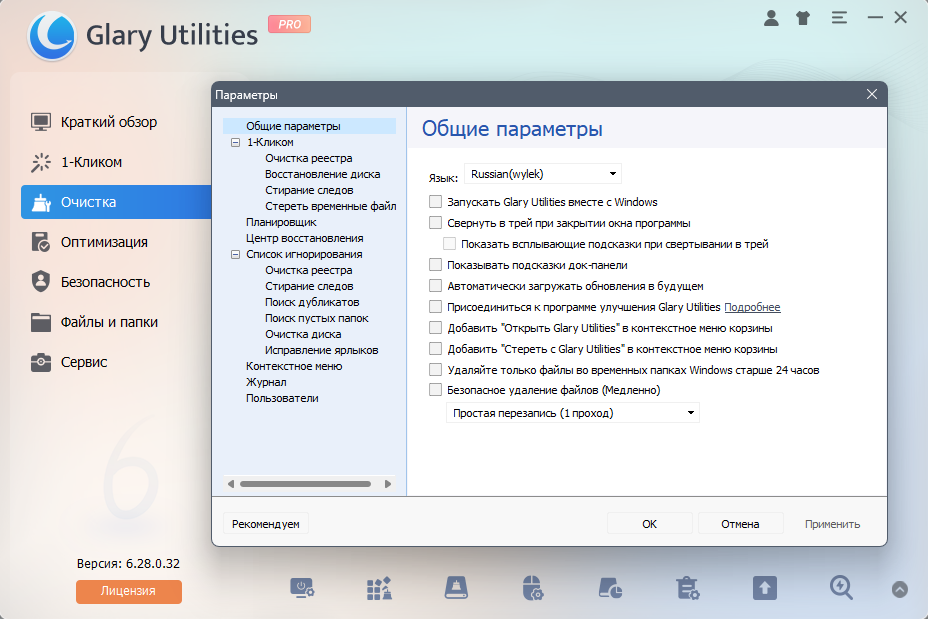Image resolution: width=928 pixels, height=619 pixels.
Task: Click the software update upload-arrow icon
Action: coord(765,589)
